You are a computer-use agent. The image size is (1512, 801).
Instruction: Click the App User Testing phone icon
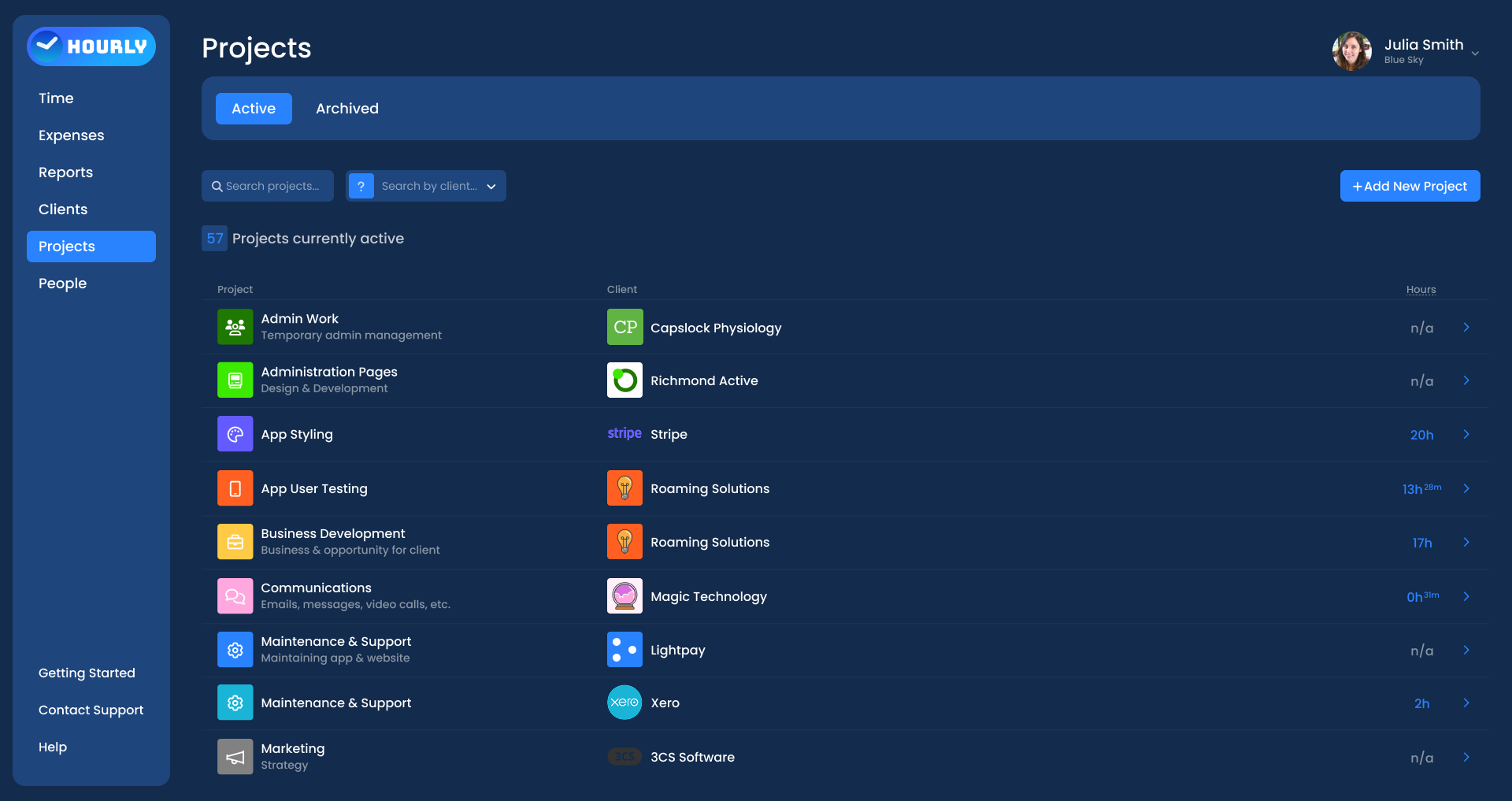click(235, 488)
